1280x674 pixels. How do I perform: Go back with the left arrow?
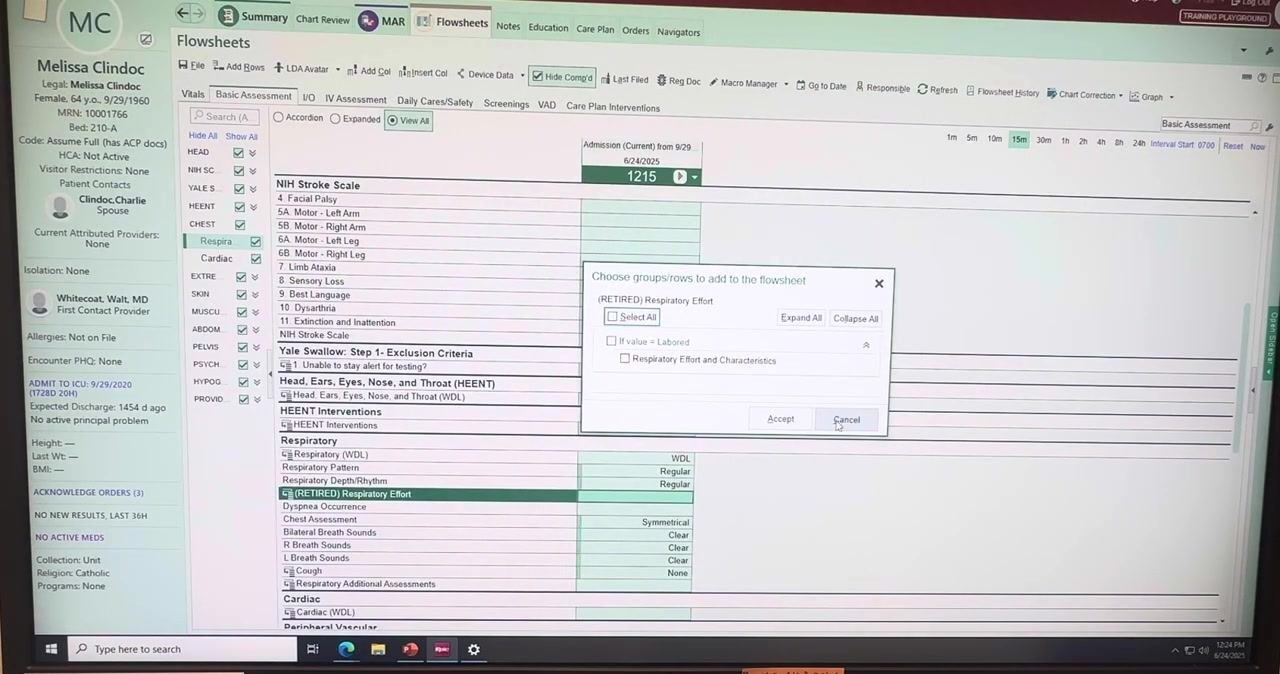click(182, 13)
